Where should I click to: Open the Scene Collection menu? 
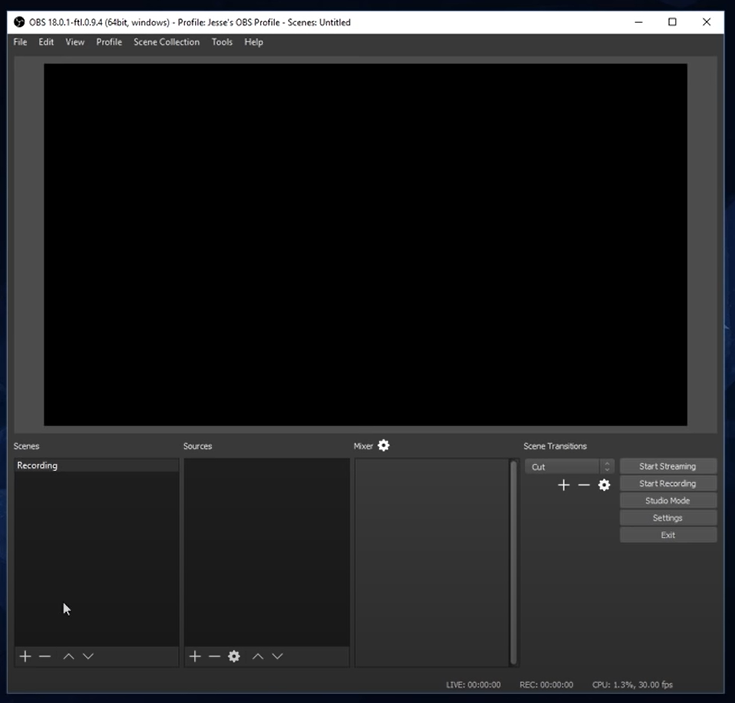(166, 42)
